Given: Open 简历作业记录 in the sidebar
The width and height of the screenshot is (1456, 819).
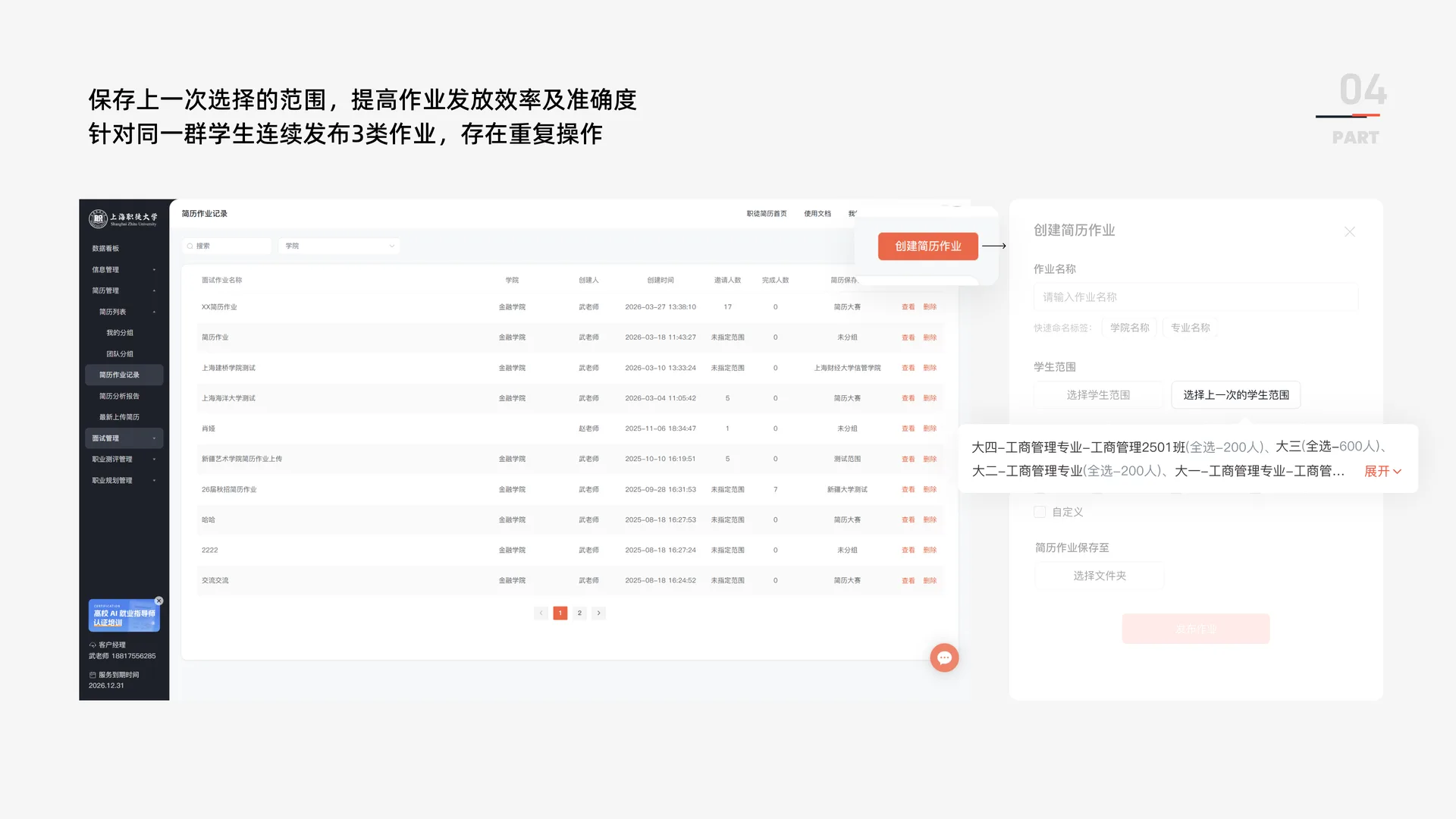Looking at the screenshot, I should (x=124, y=375).
